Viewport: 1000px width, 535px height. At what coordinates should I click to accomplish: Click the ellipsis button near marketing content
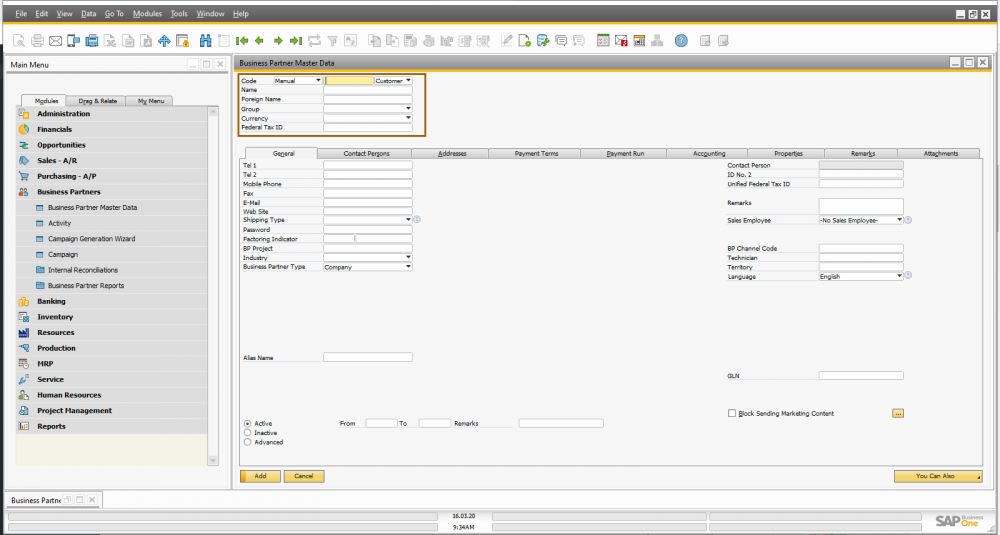(898, 413)
